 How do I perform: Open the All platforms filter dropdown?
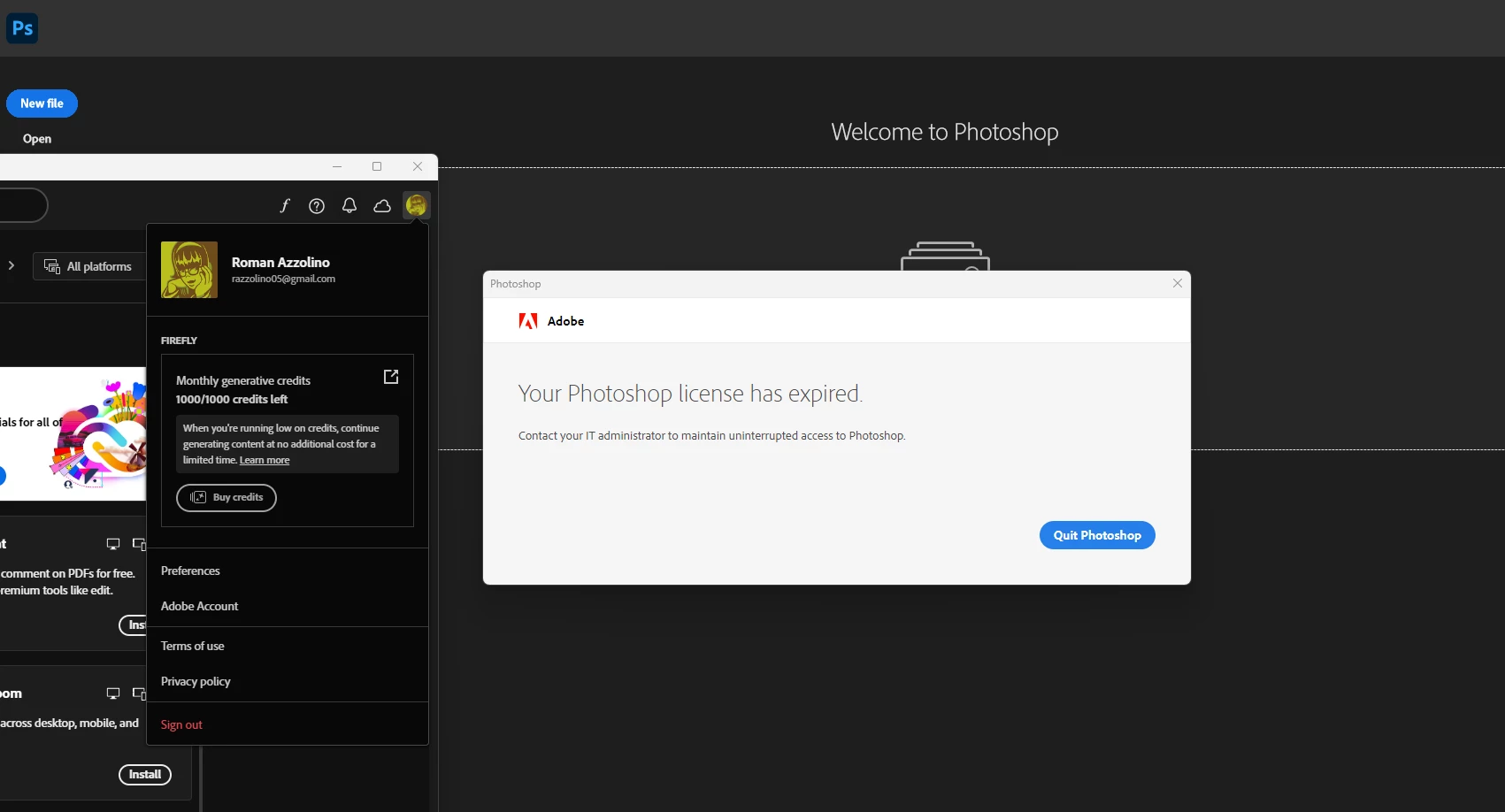89,266
